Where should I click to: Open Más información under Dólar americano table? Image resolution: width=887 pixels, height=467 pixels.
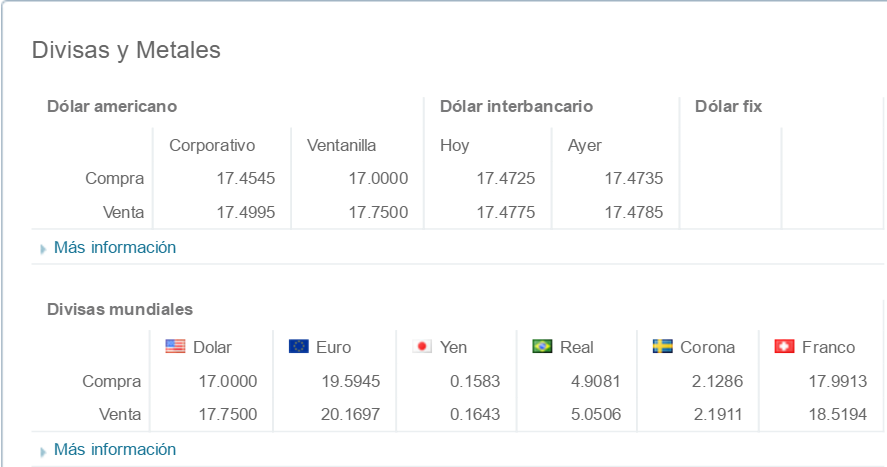(115, 247)
